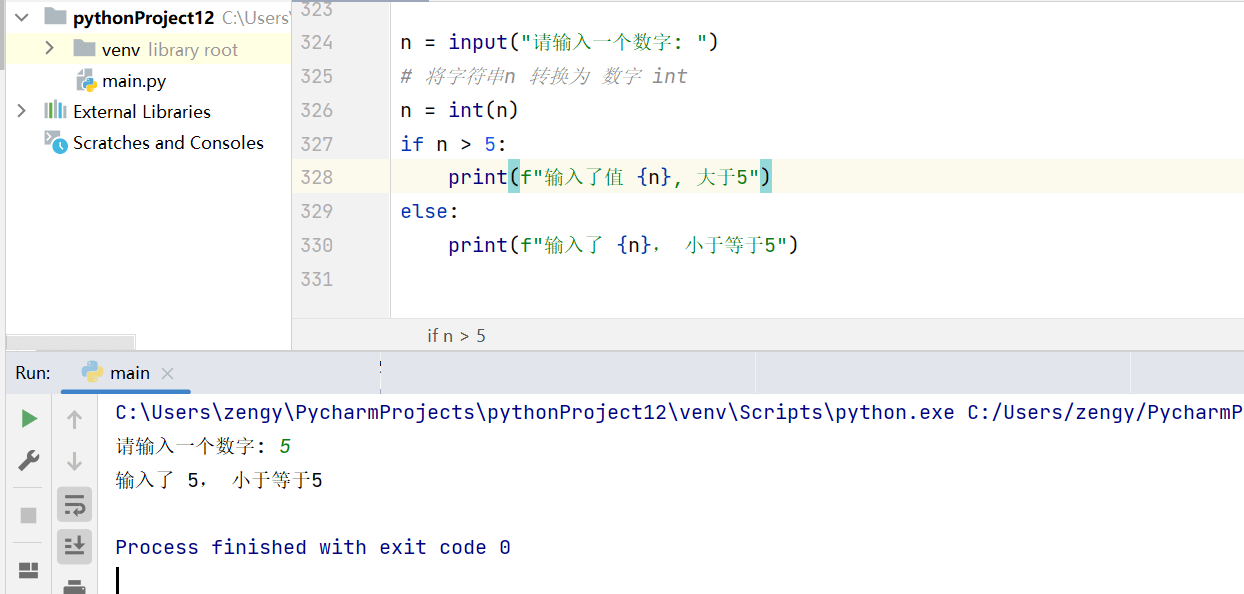The image size is (1244, 594).
Task: Click the restore layout icon
Action: click(29, 570)
